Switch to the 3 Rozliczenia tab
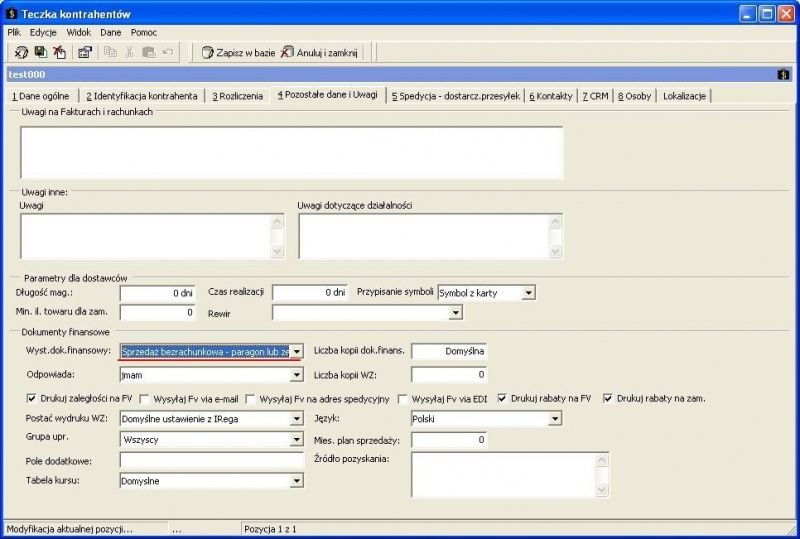The width and height of the screenshot is (800, 539). 237,96
